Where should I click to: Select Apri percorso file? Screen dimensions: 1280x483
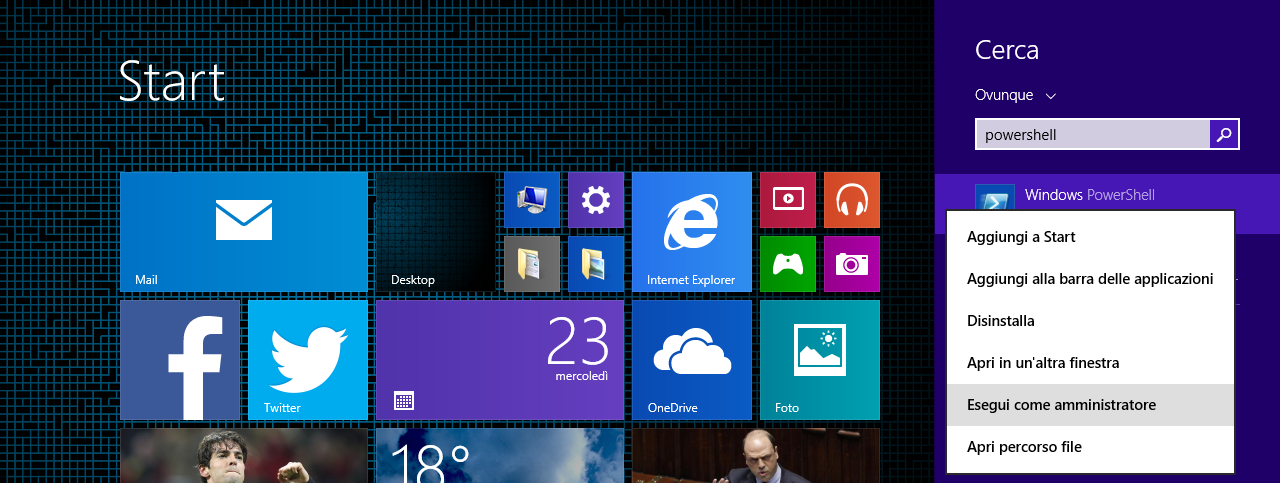(x=1090, y=447)
